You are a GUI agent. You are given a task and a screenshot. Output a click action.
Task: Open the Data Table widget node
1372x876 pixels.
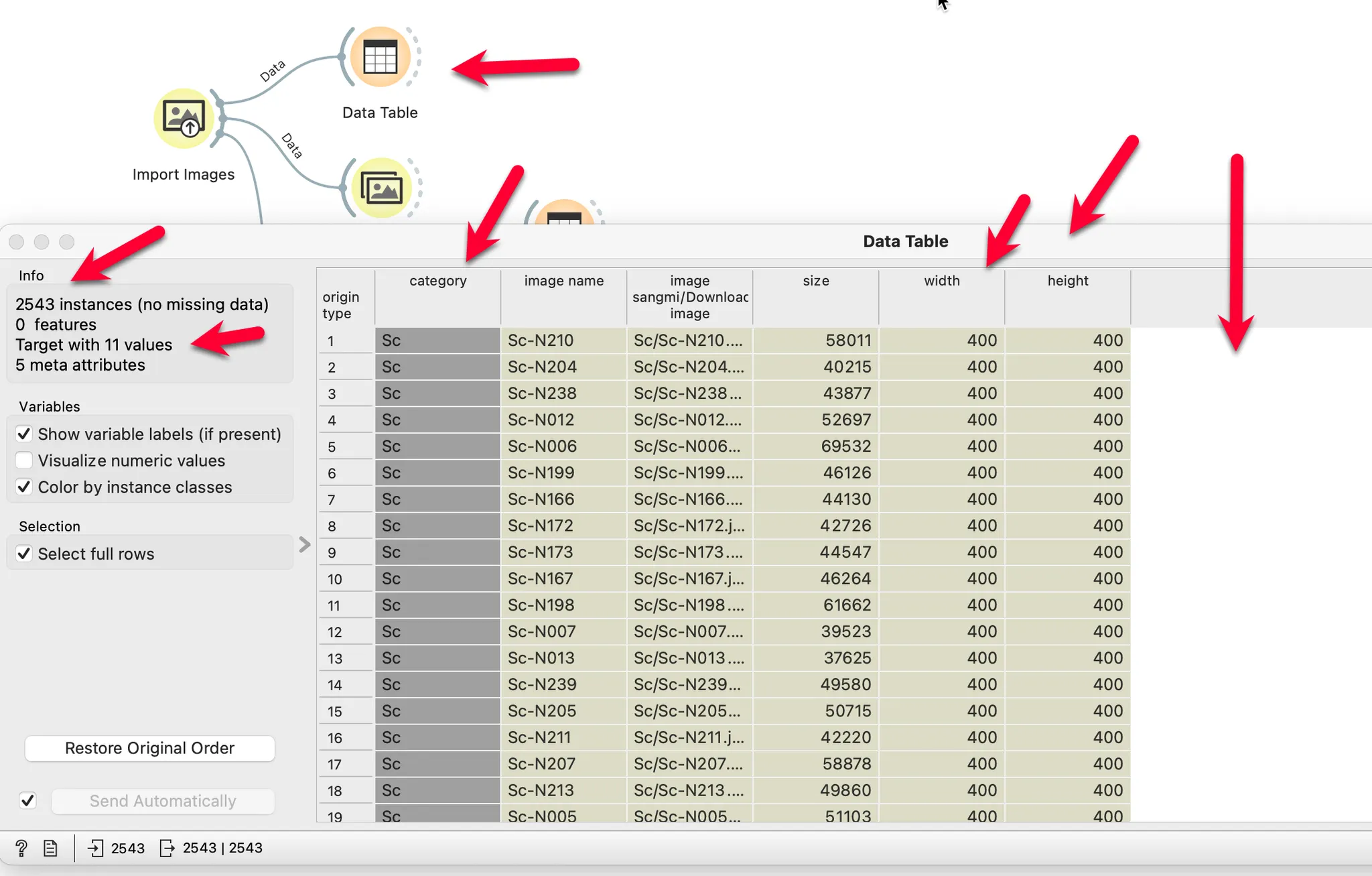[x=380, y=57]
